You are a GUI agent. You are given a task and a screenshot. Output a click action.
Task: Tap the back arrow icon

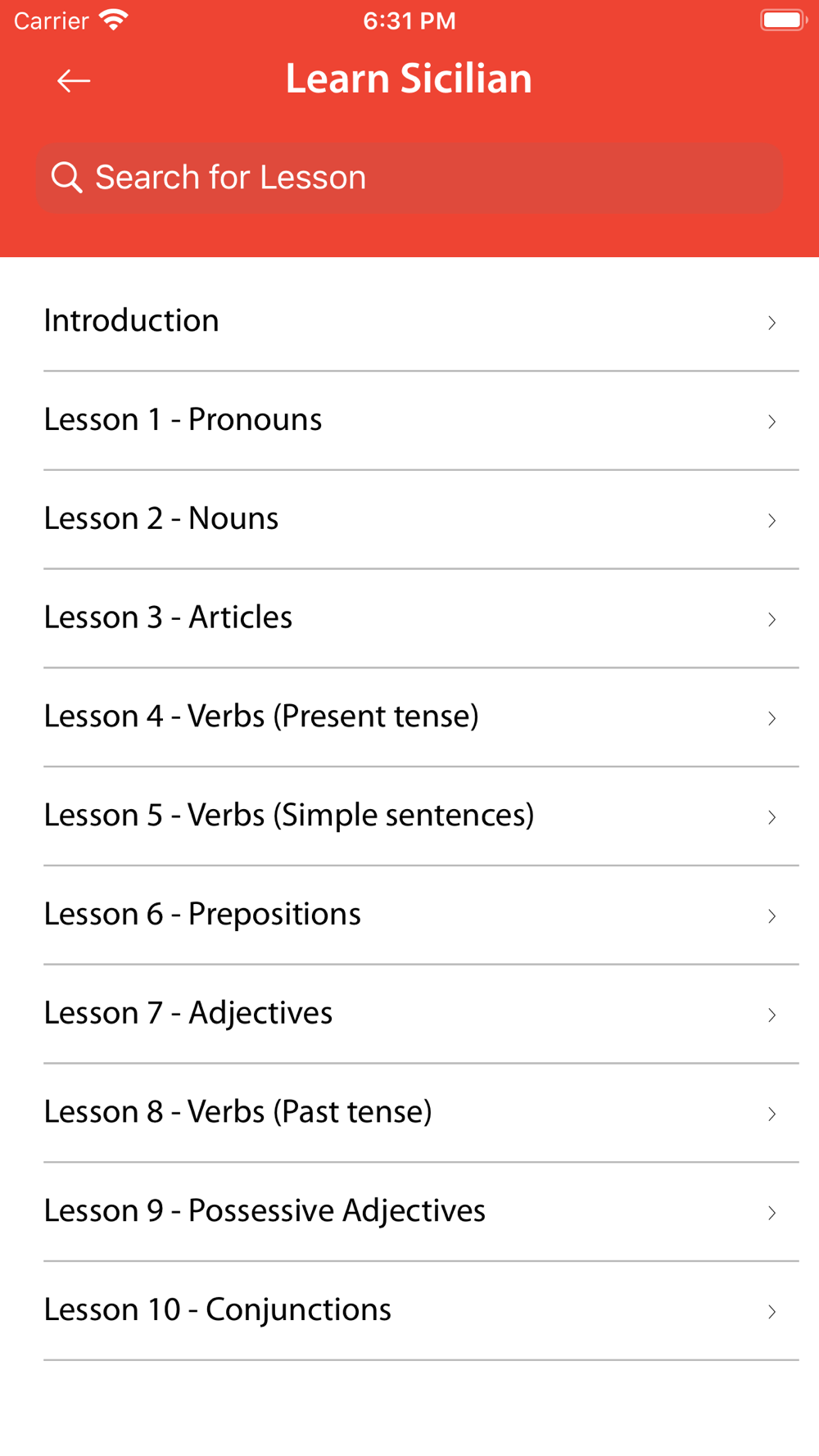click(x=74, y=80)
